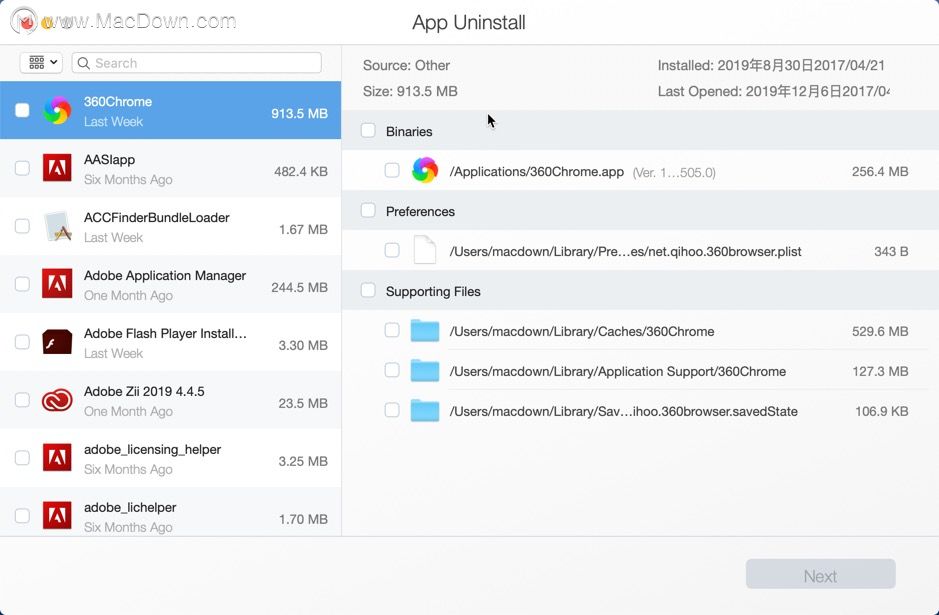Click the Adobe Zii 2019 Creative Cloud icon

[x=57, y=400]
